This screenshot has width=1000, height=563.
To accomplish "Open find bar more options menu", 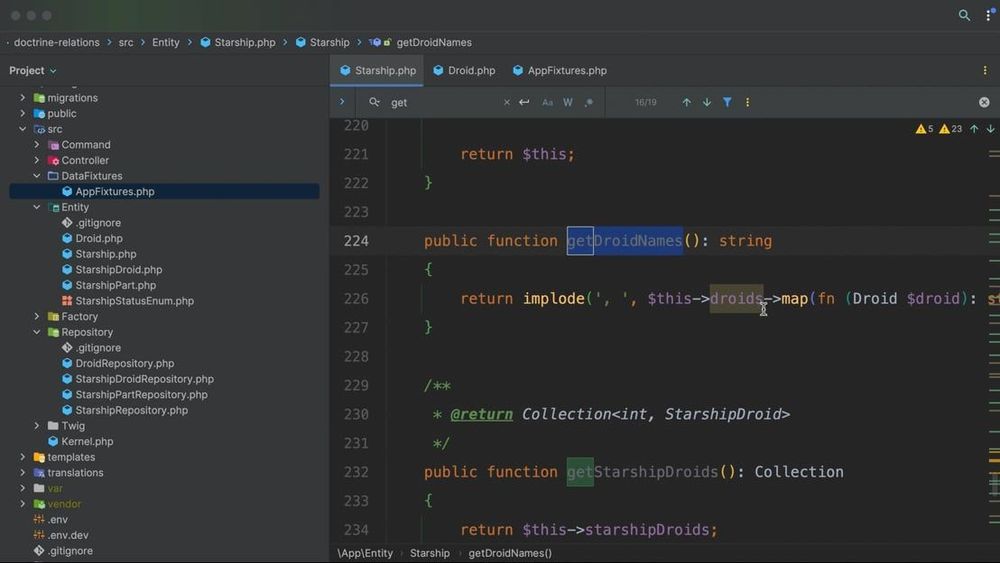I will (x=747, y=102).
